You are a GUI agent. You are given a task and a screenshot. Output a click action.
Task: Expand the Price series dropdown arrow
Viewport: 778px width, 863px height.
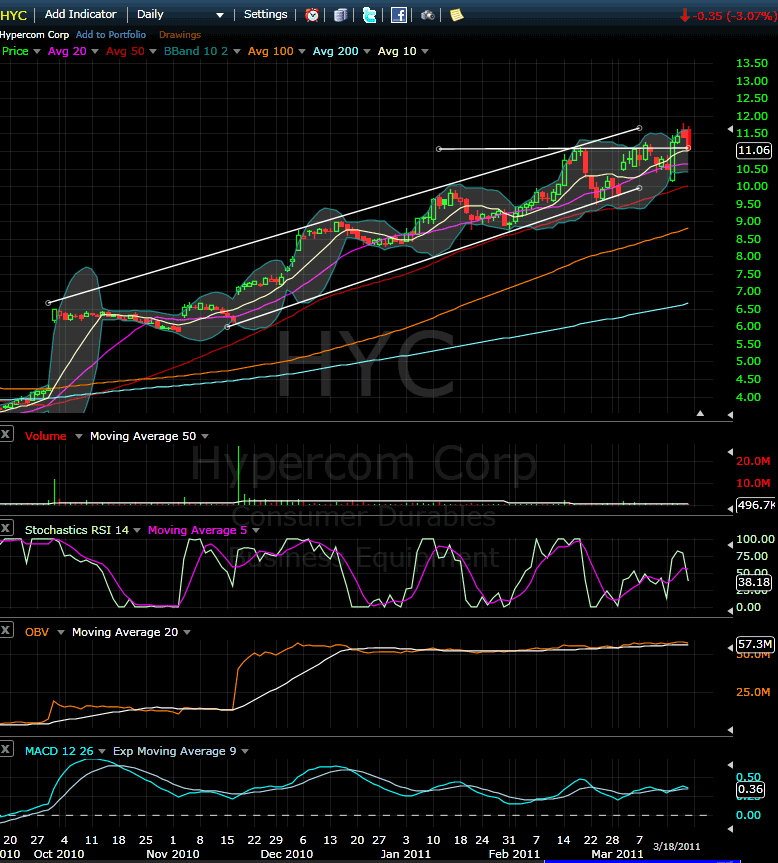pyautogui.click(x=37, y=51)
